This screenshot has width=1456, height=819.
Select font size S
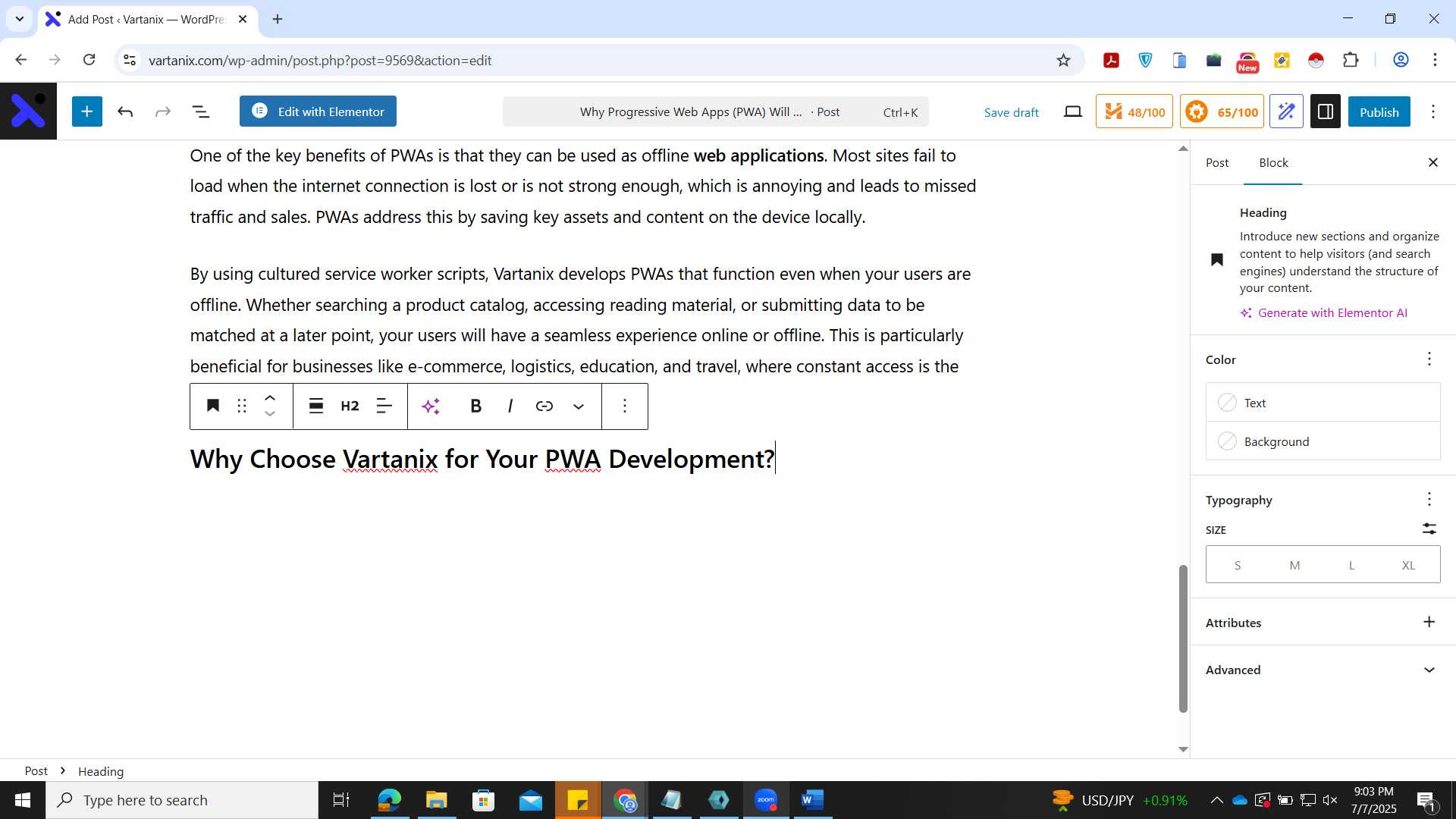pos(1238,565)
